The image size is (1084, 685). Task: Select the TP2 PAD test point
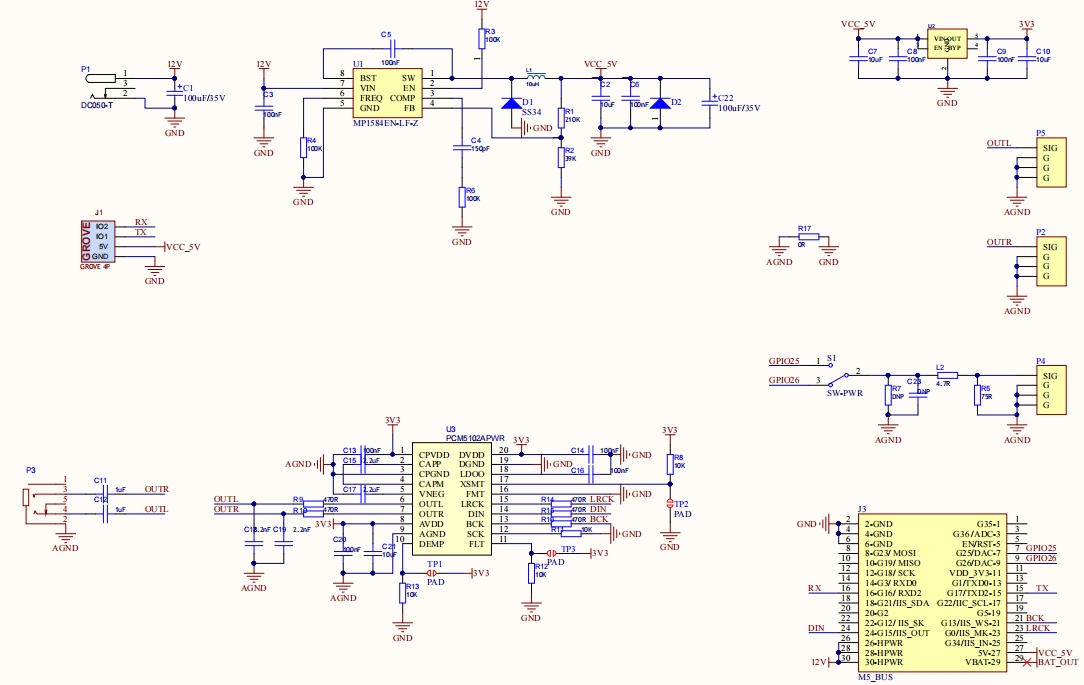tap(670, 504)
